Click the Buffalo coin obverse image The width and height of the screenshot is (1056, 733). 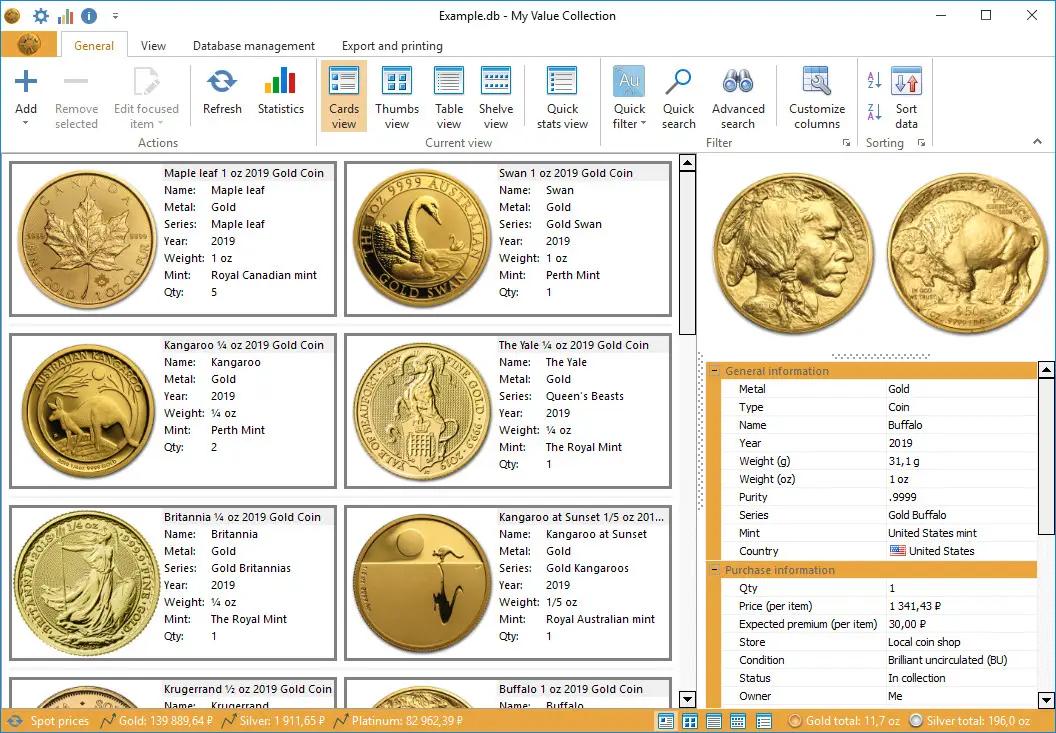pyautogui.click(x=793, y=254)
